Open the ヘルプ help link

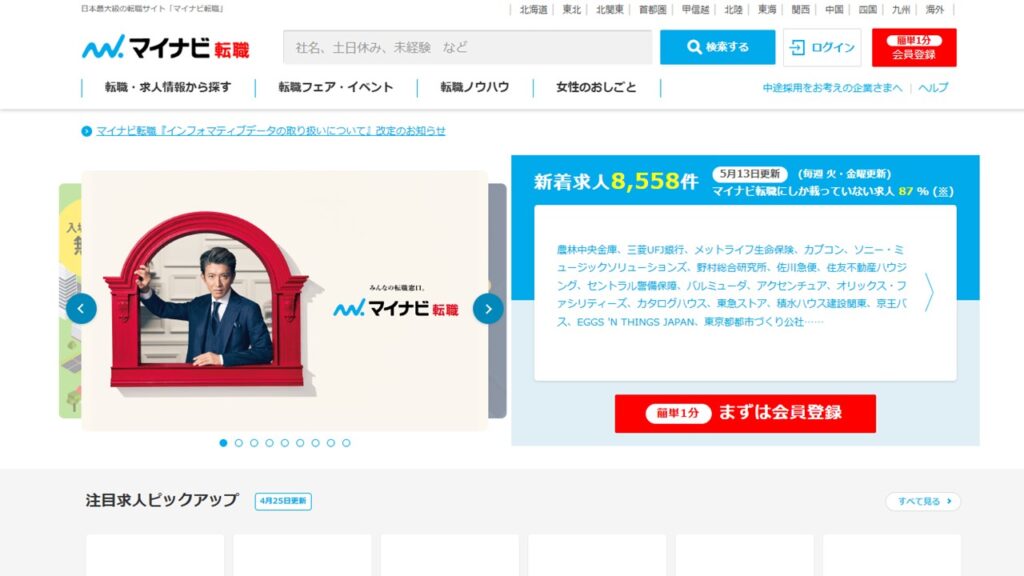[933, 88]
